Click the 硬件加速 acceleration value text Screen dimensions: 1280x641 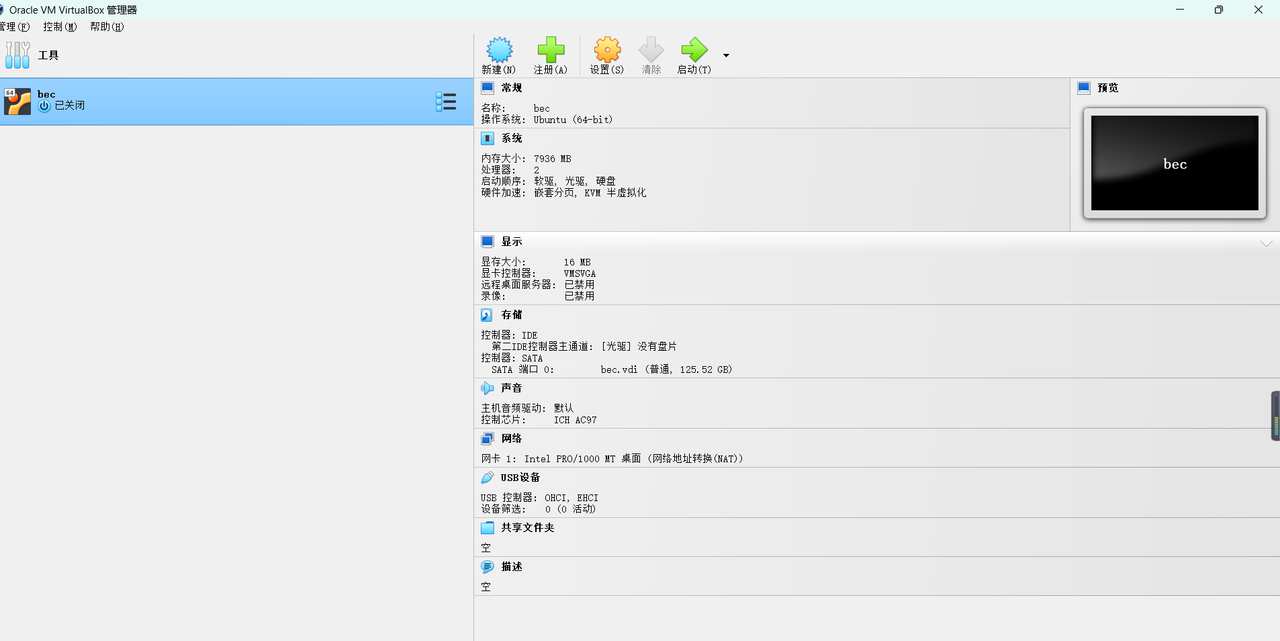click(x=590, y=192)
